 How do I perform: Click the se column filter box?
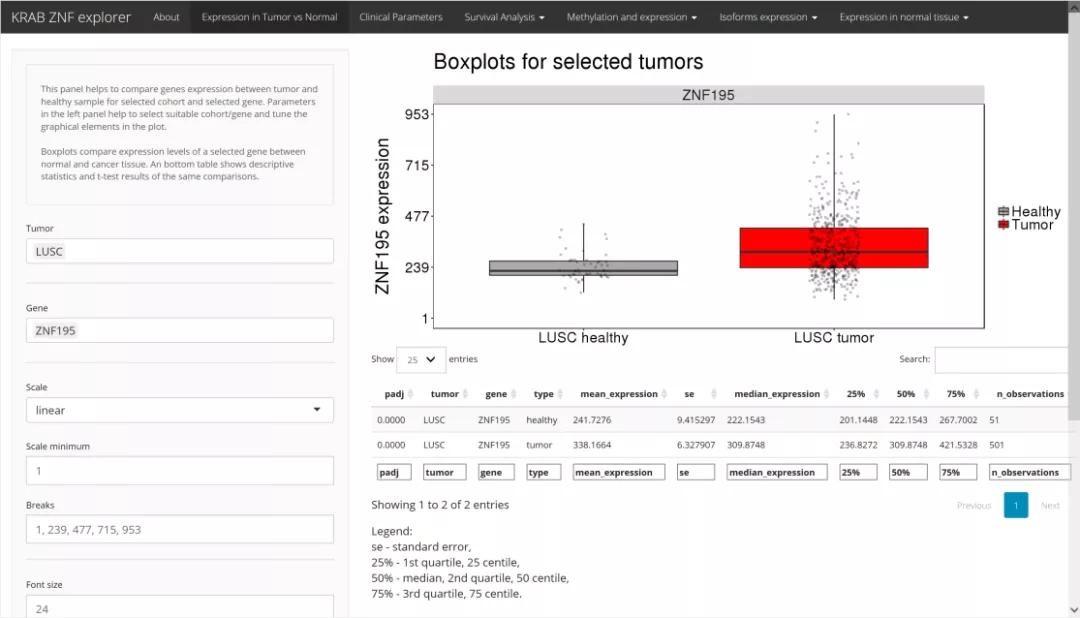(x=696, y=473)
